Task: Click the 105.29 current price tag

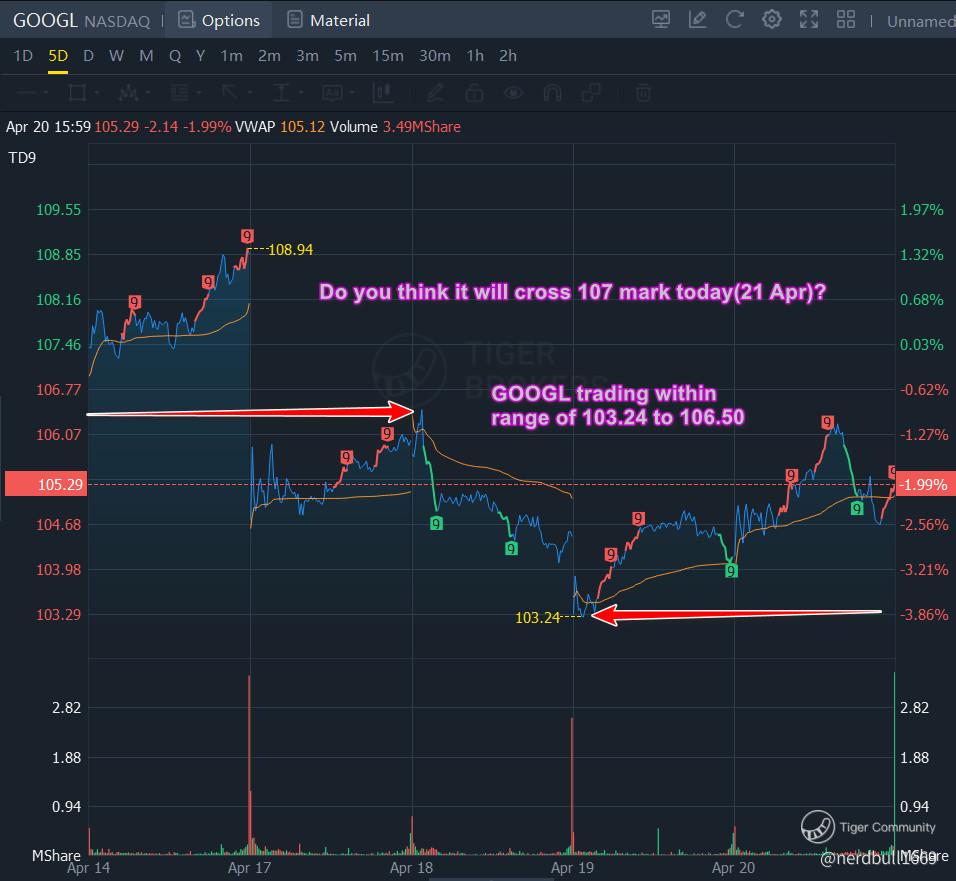Action: [x=46, y=484]
